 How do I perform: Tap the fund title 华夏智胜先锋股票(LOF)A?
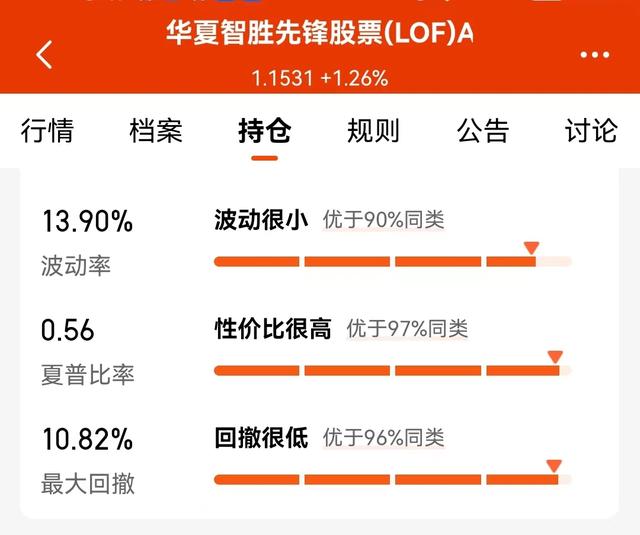320,33
